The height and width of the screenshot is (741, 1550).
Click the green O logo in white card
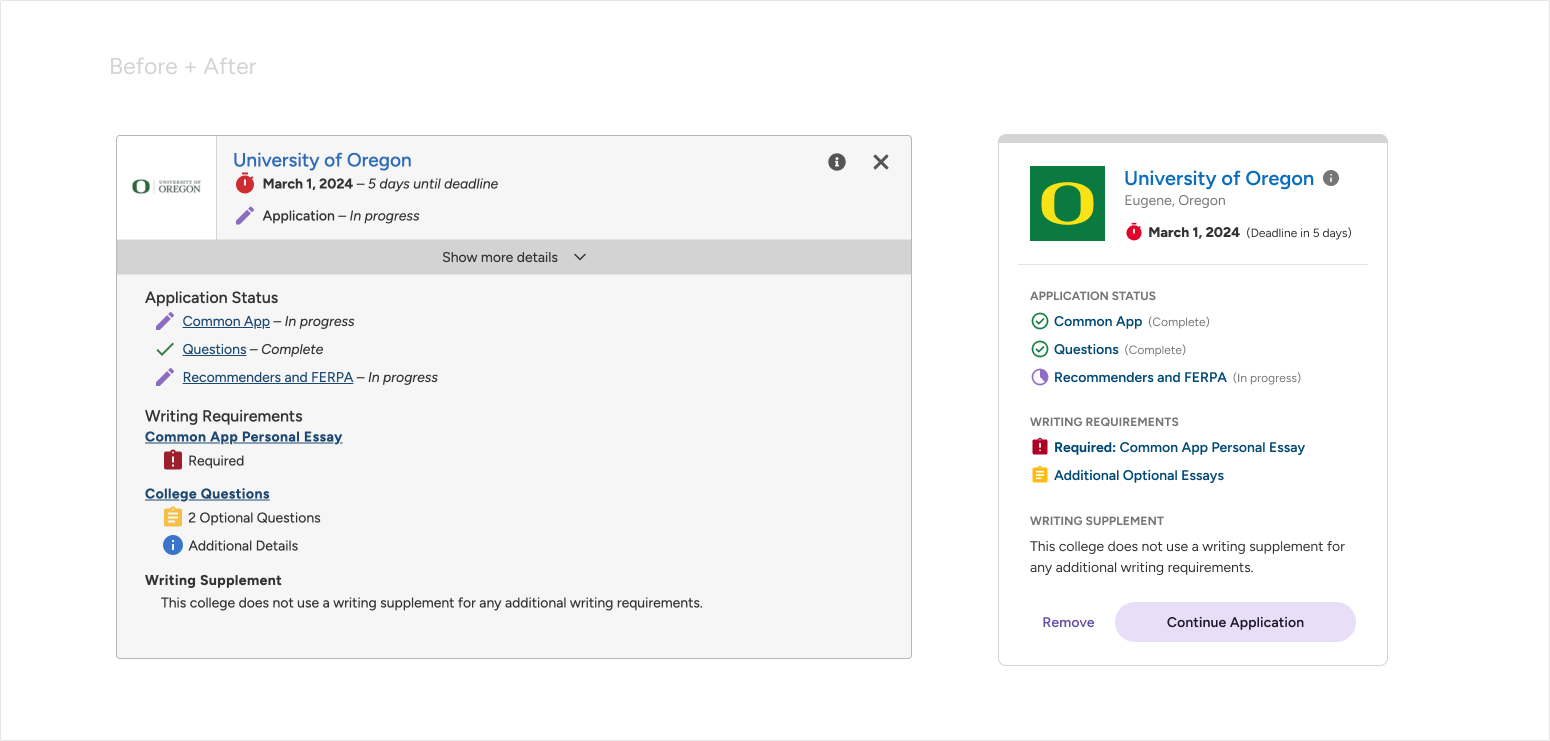coord(1067,203)
